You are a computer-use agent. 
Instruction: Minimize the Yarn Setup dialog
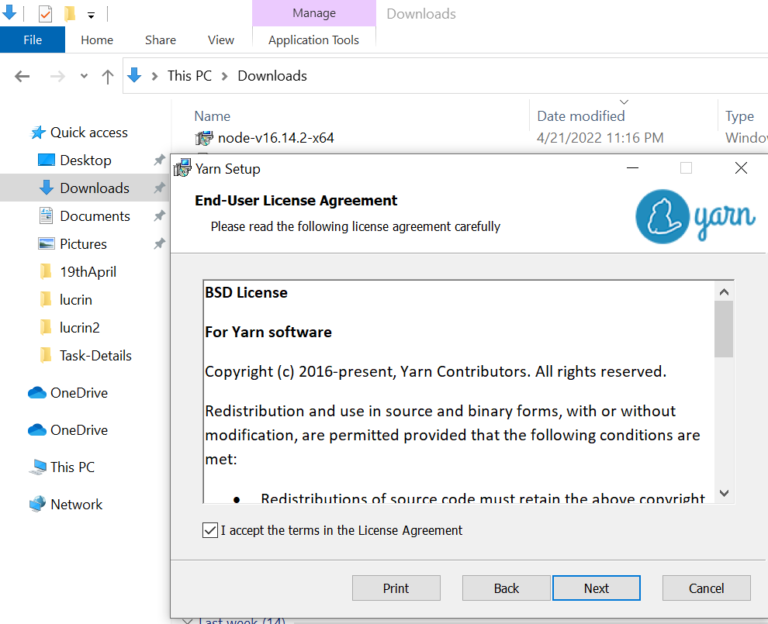pos(632,168)
